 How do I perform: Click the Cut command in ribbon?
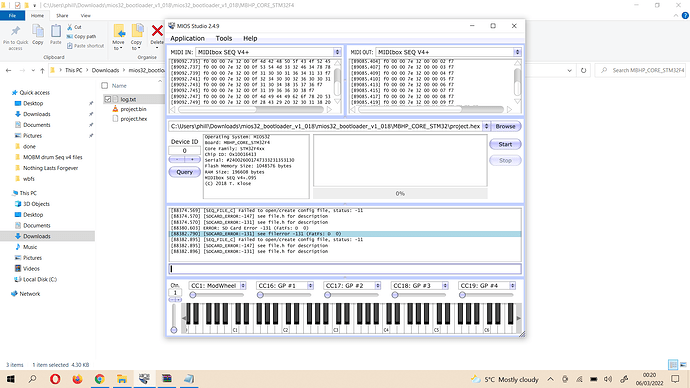pos(74,27)
